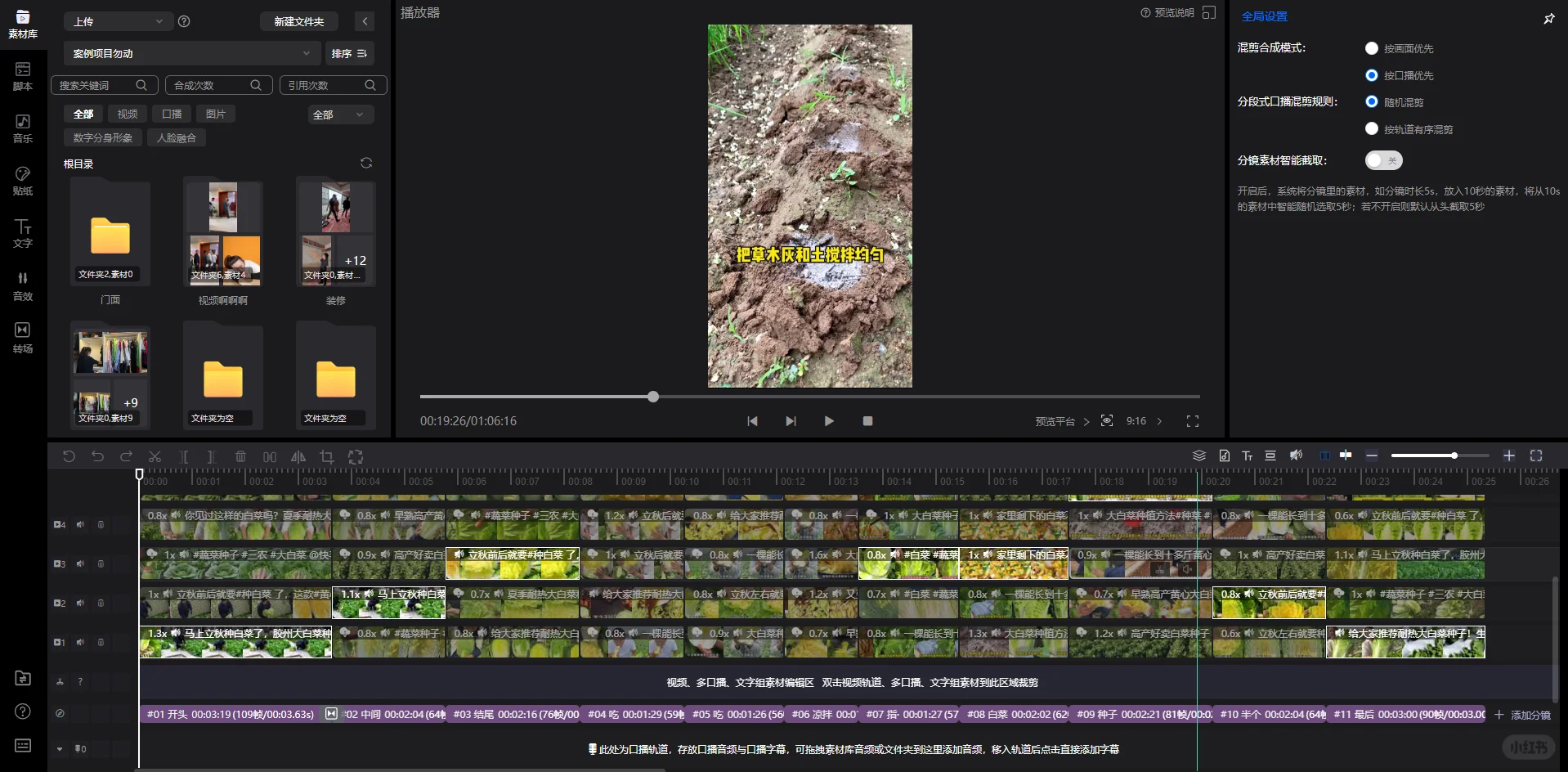
Task: Click the trash delete icon in timeline toolbar
Action: (x=240, y=456)
